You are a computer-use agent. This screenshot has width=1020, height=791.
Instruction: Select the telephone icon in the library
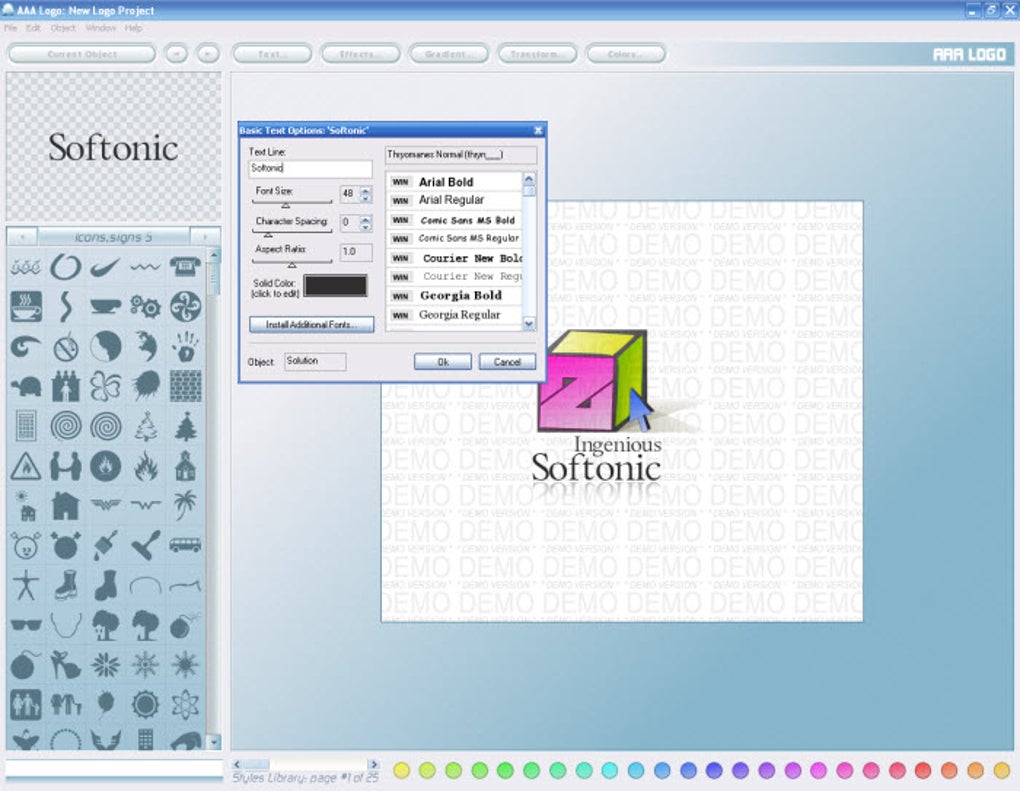(x=185, y=266)
